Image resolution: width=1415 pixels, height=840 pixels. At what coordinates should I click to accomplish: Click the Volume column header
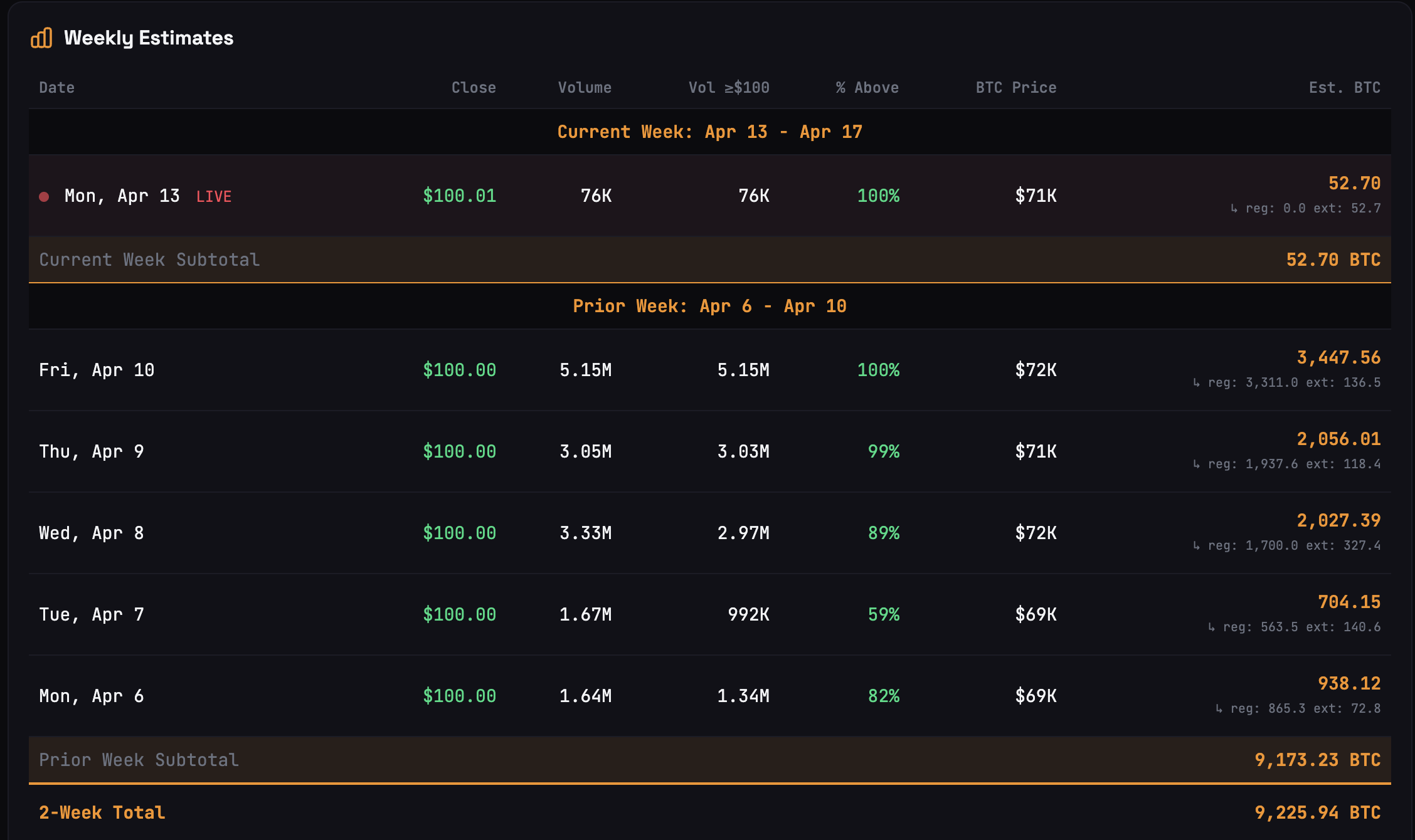pos(585,88)
